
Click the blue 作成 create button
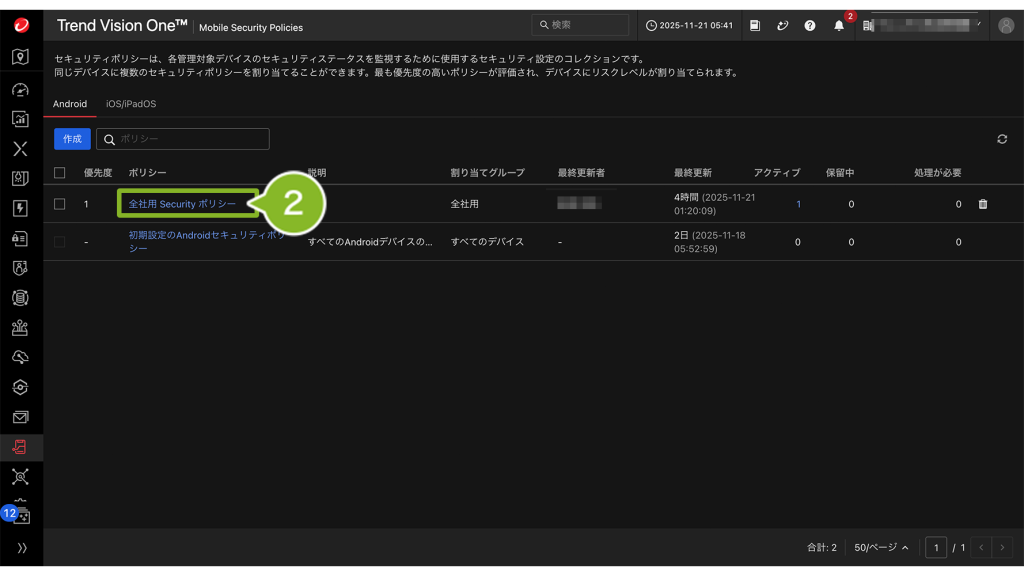click(x=72, y=139)
